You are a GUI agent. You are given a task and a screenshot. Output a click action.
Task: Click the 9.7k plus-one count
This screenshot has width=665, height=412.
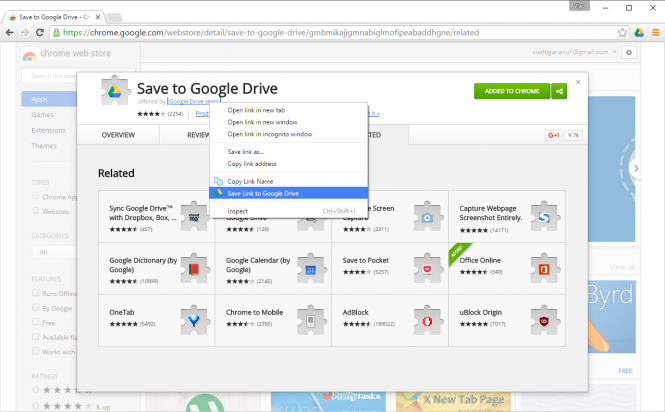[x=573, y=135]
